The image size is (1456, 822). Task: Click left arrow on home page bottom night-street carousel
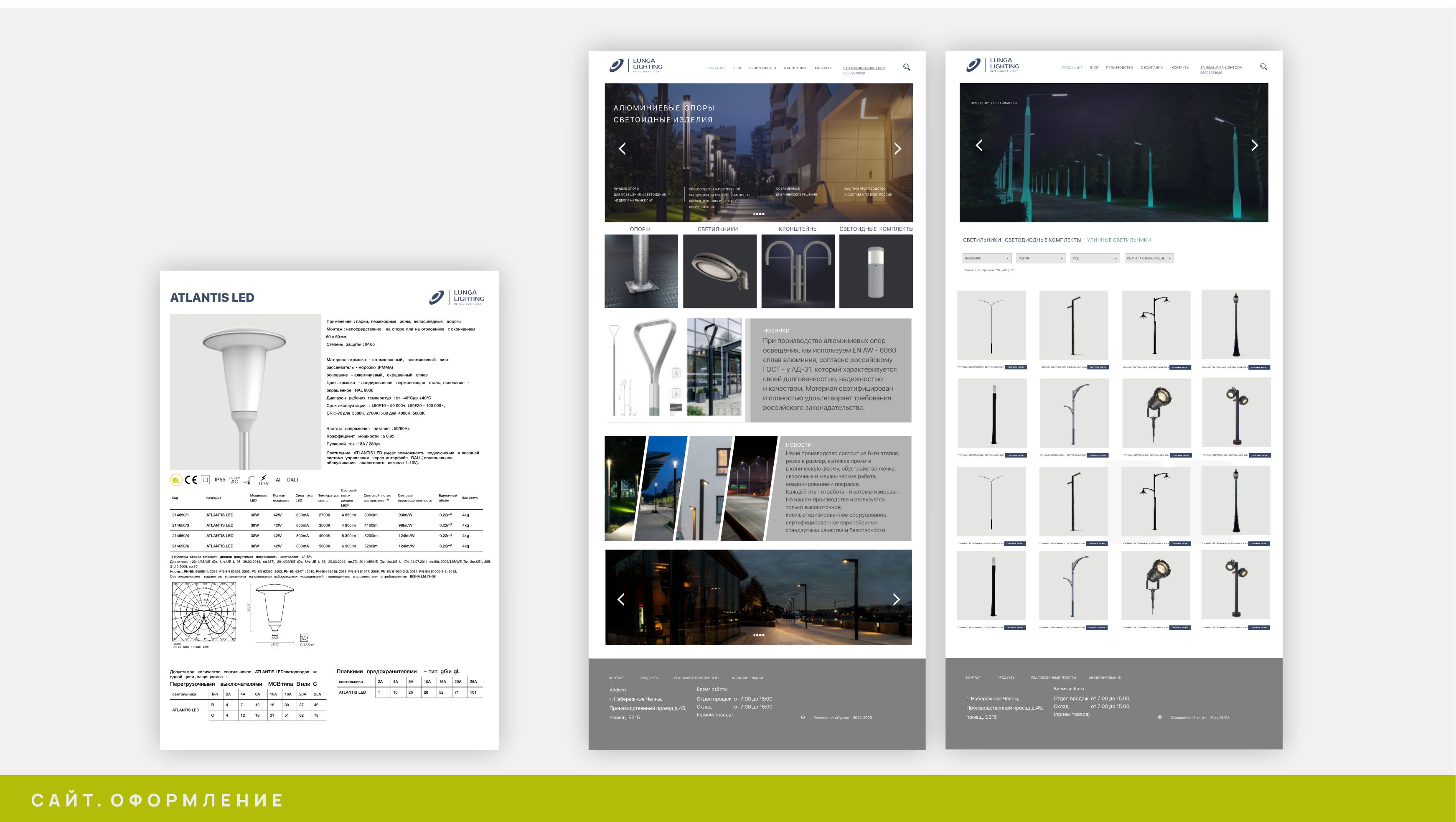(621, 599)
